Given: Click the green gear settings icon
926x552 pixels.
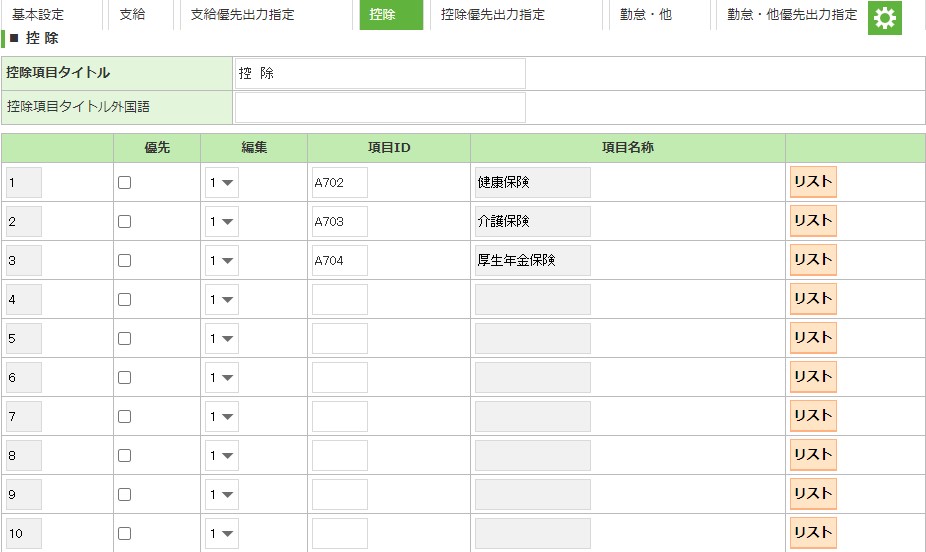Looking at the screenshot, I should pyautogui.click(x=884, y=18).
